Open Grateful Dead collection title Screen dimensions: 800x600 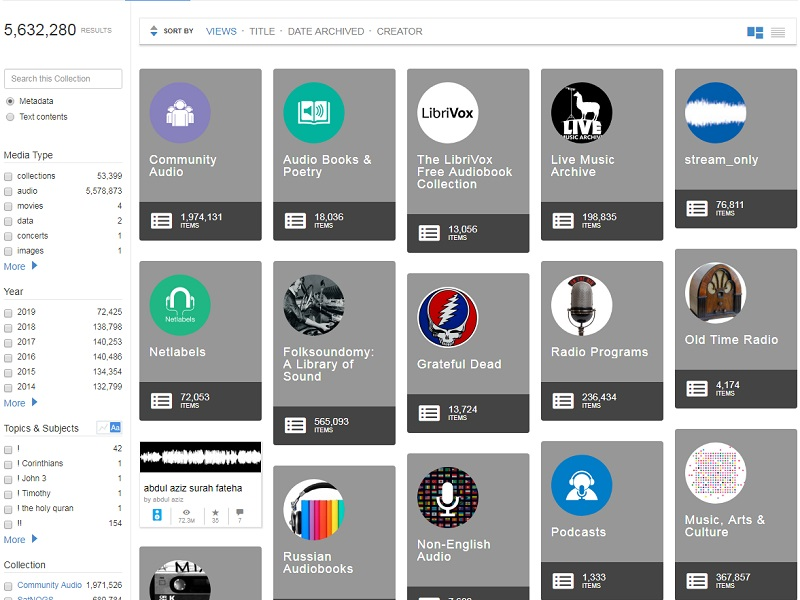pos(459,364)
